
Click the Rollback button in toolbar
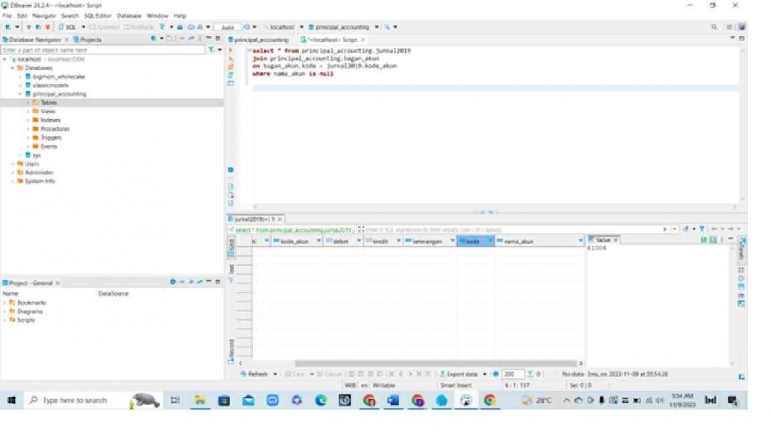pos(136,27)
